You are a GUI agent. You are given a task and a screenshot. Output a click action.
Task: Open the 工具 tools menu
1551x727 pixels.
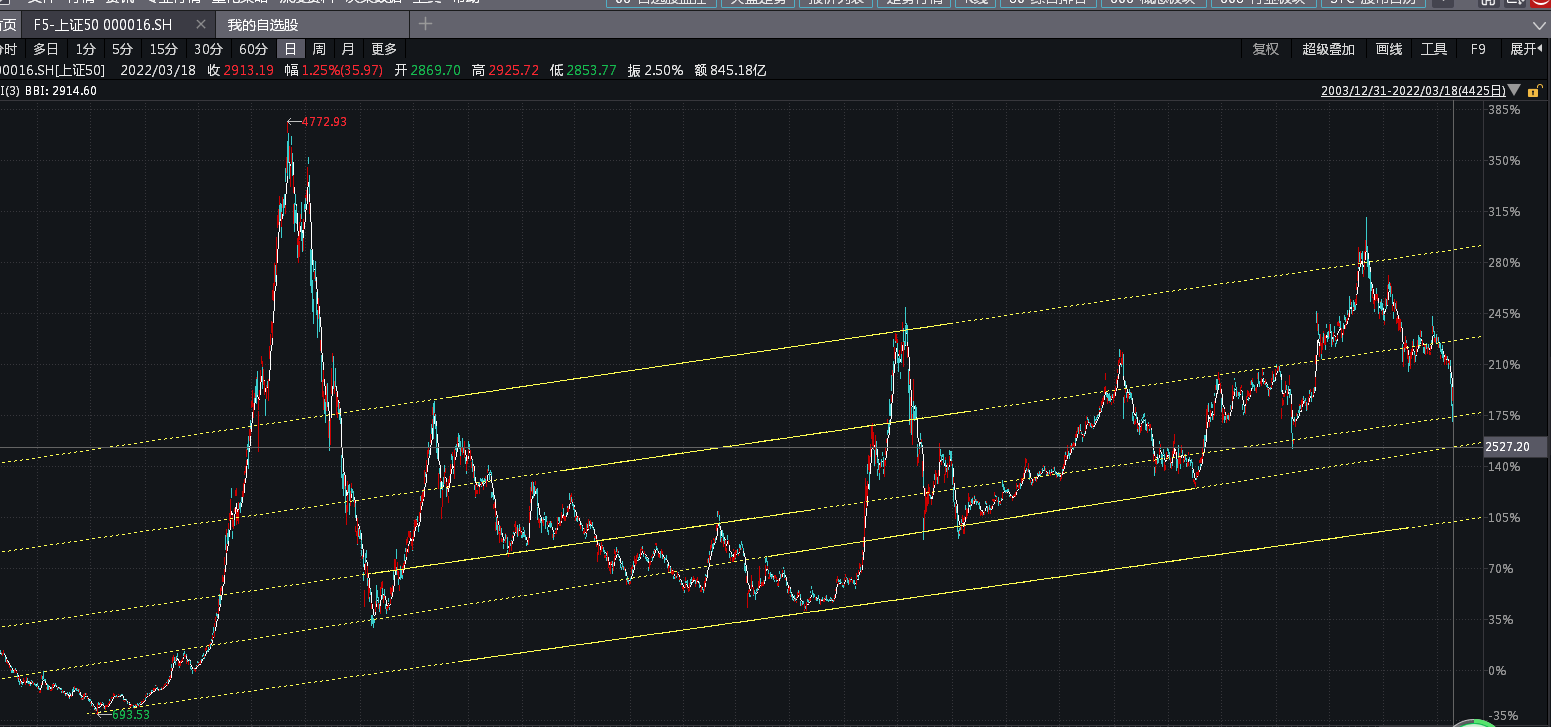pos(1434,49)
